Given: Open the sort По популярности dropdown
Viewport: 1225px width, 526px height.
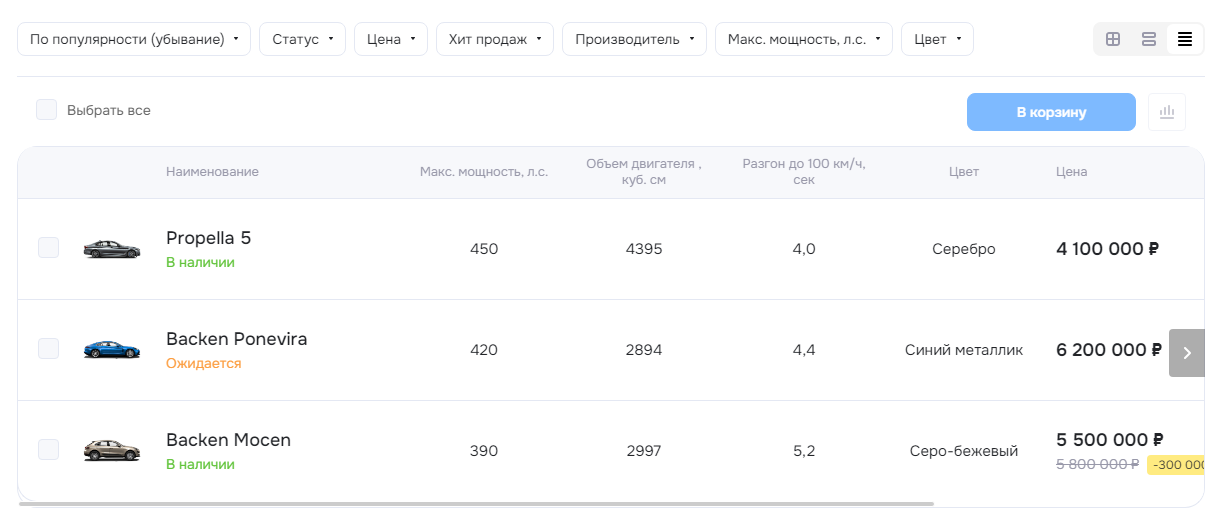Looking at the screenshot, I should click(x=134, y=39).
